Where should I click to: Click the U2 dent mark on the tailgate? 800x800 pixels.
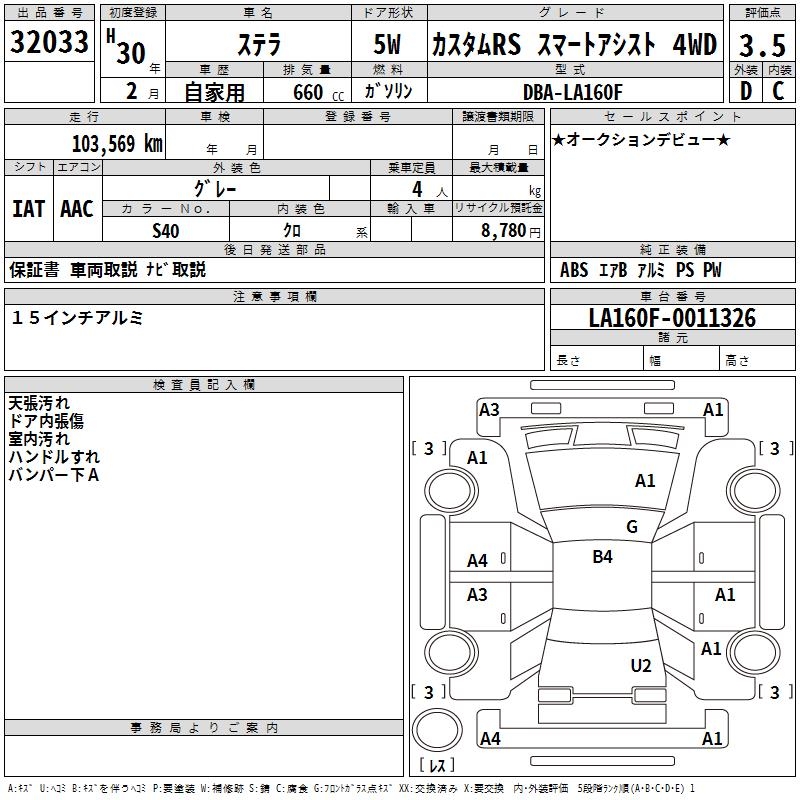tap(641, 666)
